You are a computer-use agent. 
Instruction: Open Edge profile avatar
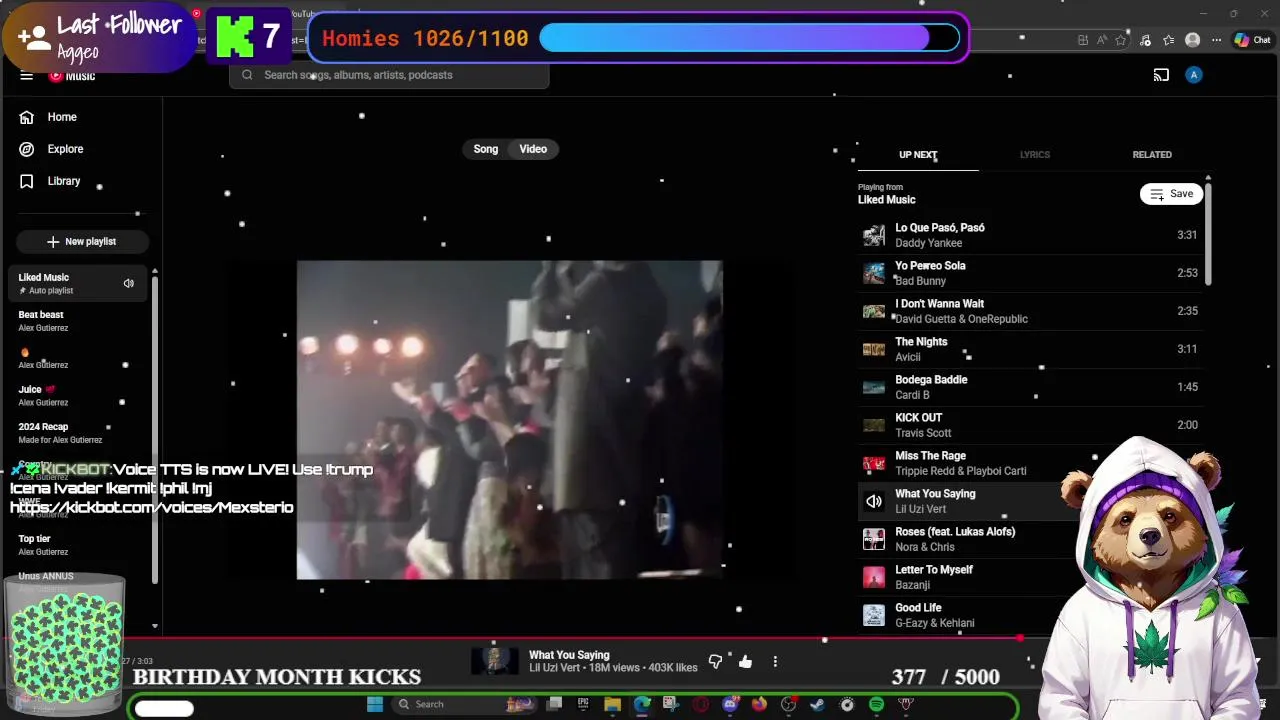point(1192,40)
